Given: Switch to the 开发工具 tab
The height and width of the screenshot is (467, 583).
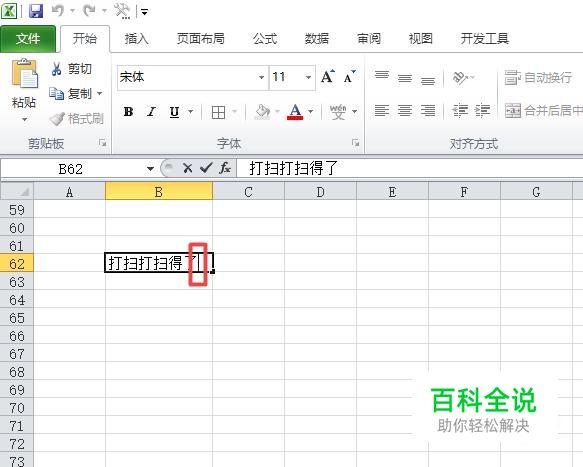Looking at the screenshot, I should pos(485,38).
